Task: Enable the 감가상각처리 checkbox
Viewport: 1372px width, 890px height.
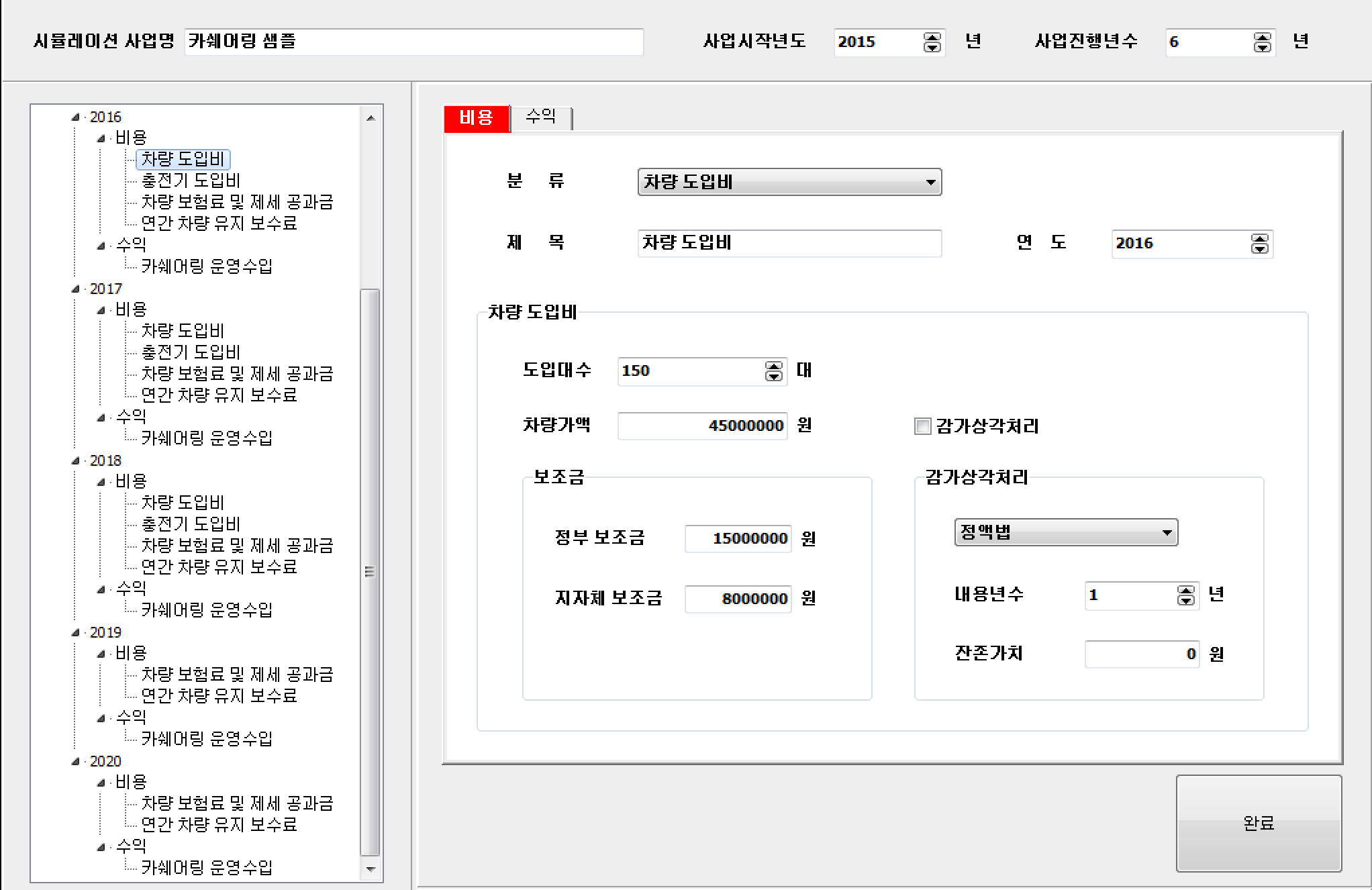Action: click(923, 426)
